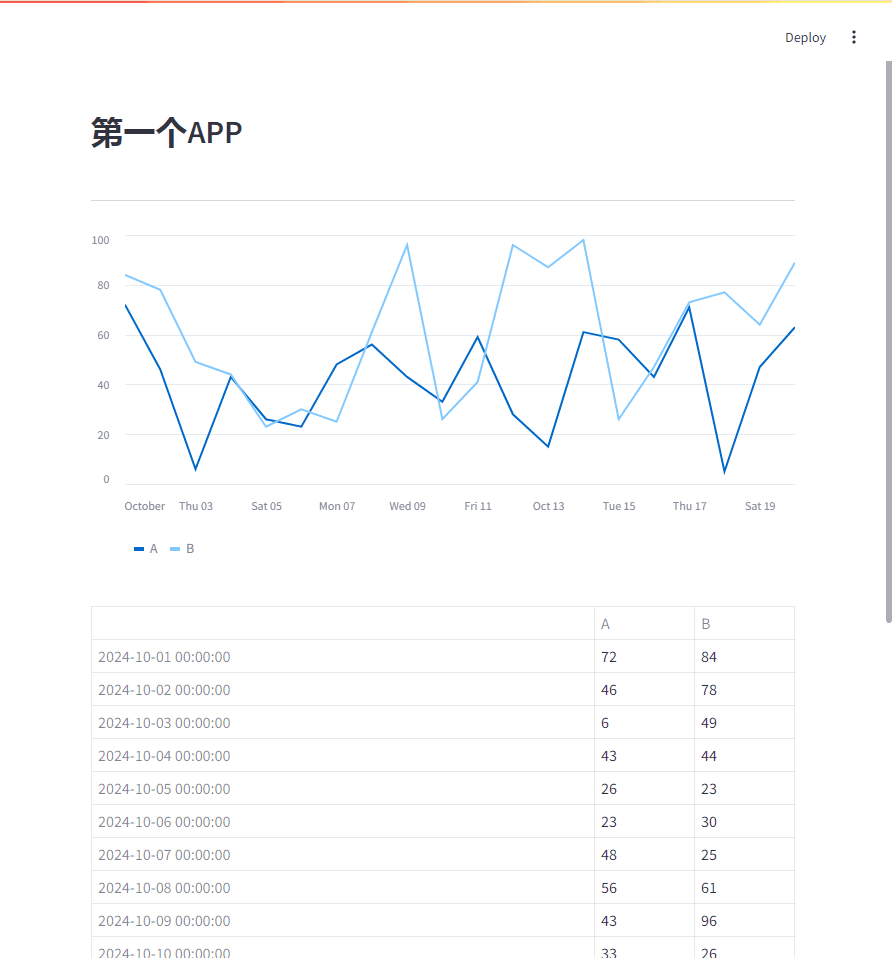Click cell value 48 in column A
The width and height of the screenshot is (892, 958).
(x=644, y=855)
